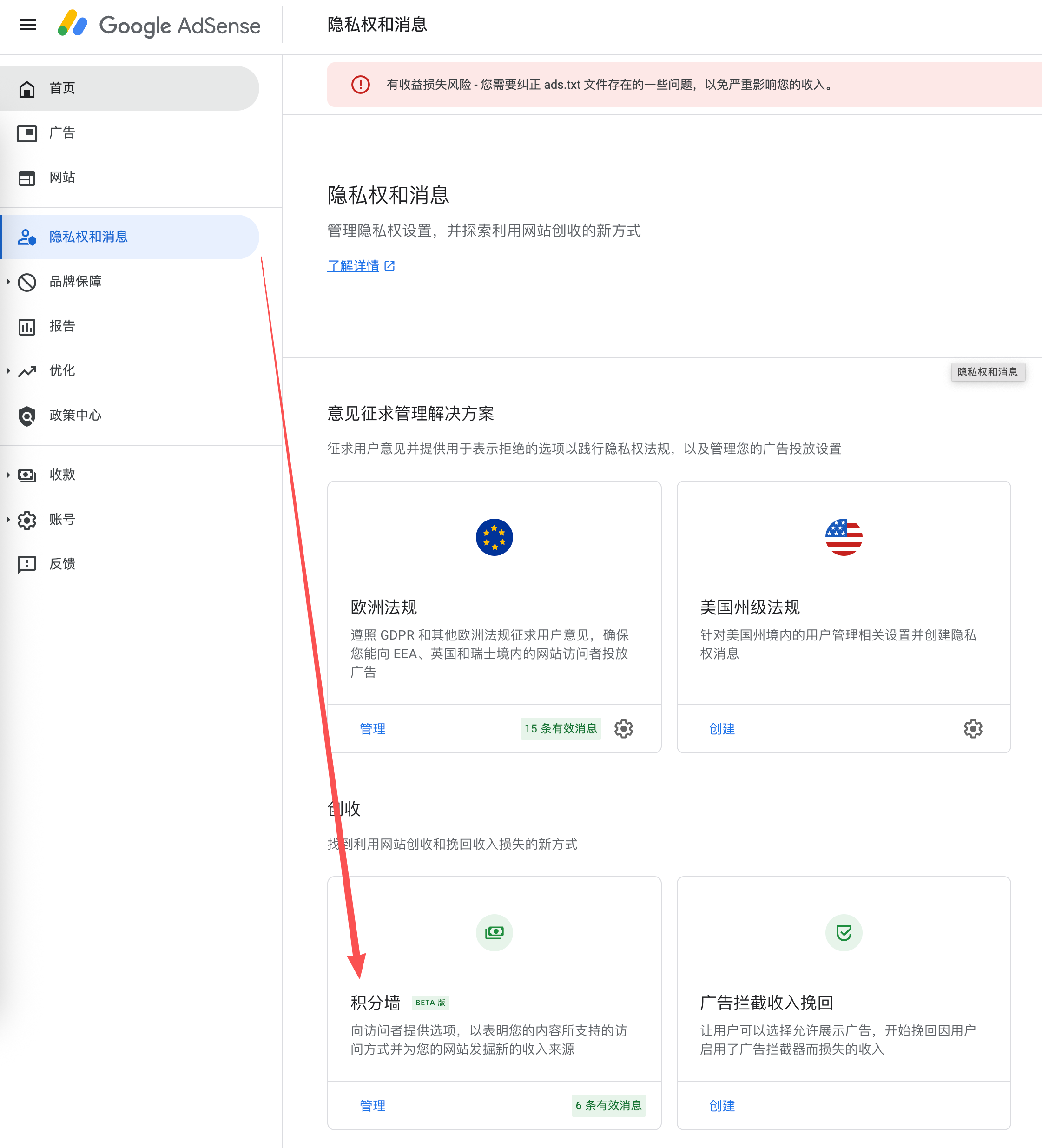Click the red warning alert icon
This screenshot has height=1148, width=1042.
(x=361, y=84)
